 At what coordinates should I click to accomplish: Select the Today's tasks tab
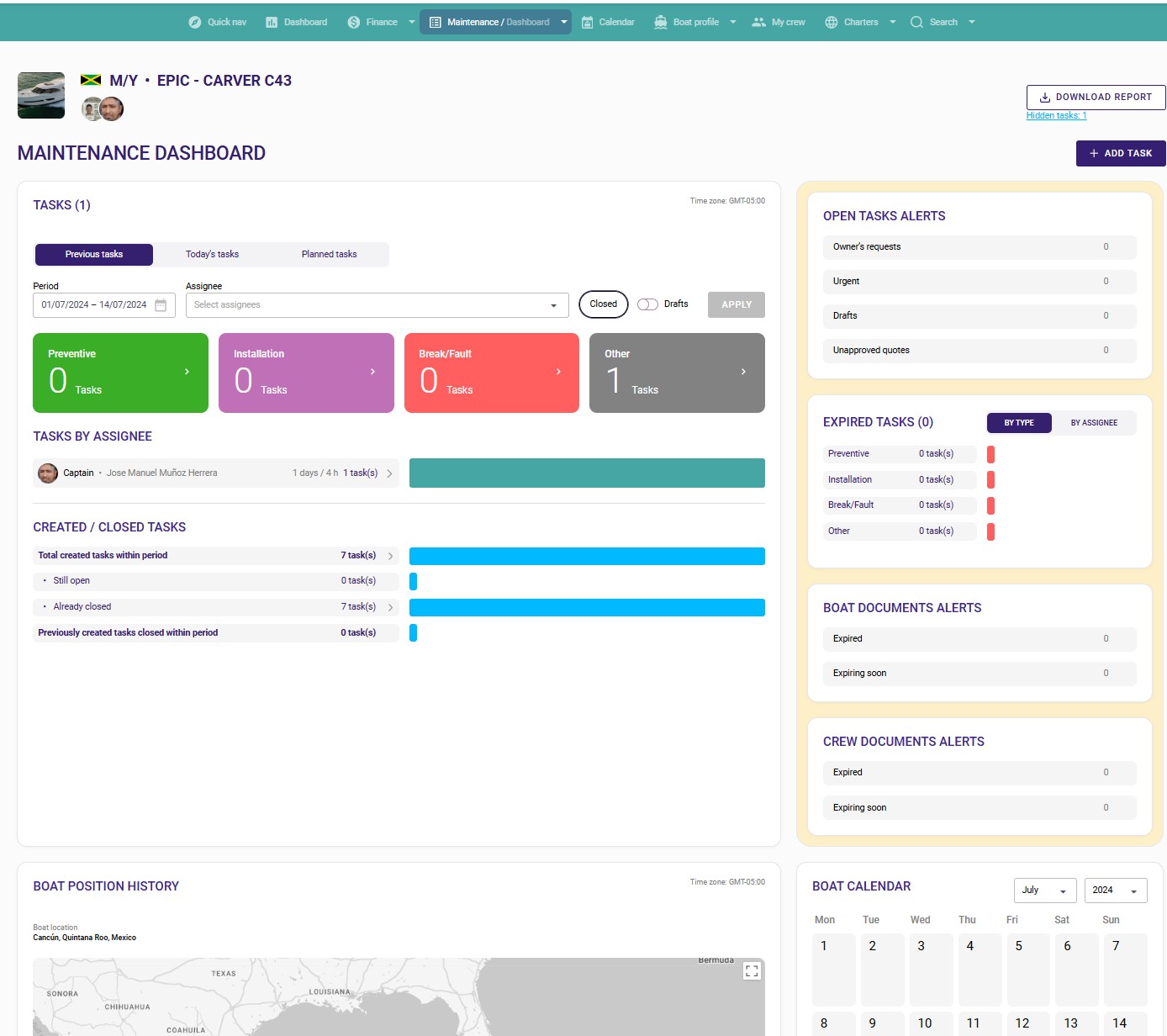coord(212,255)
